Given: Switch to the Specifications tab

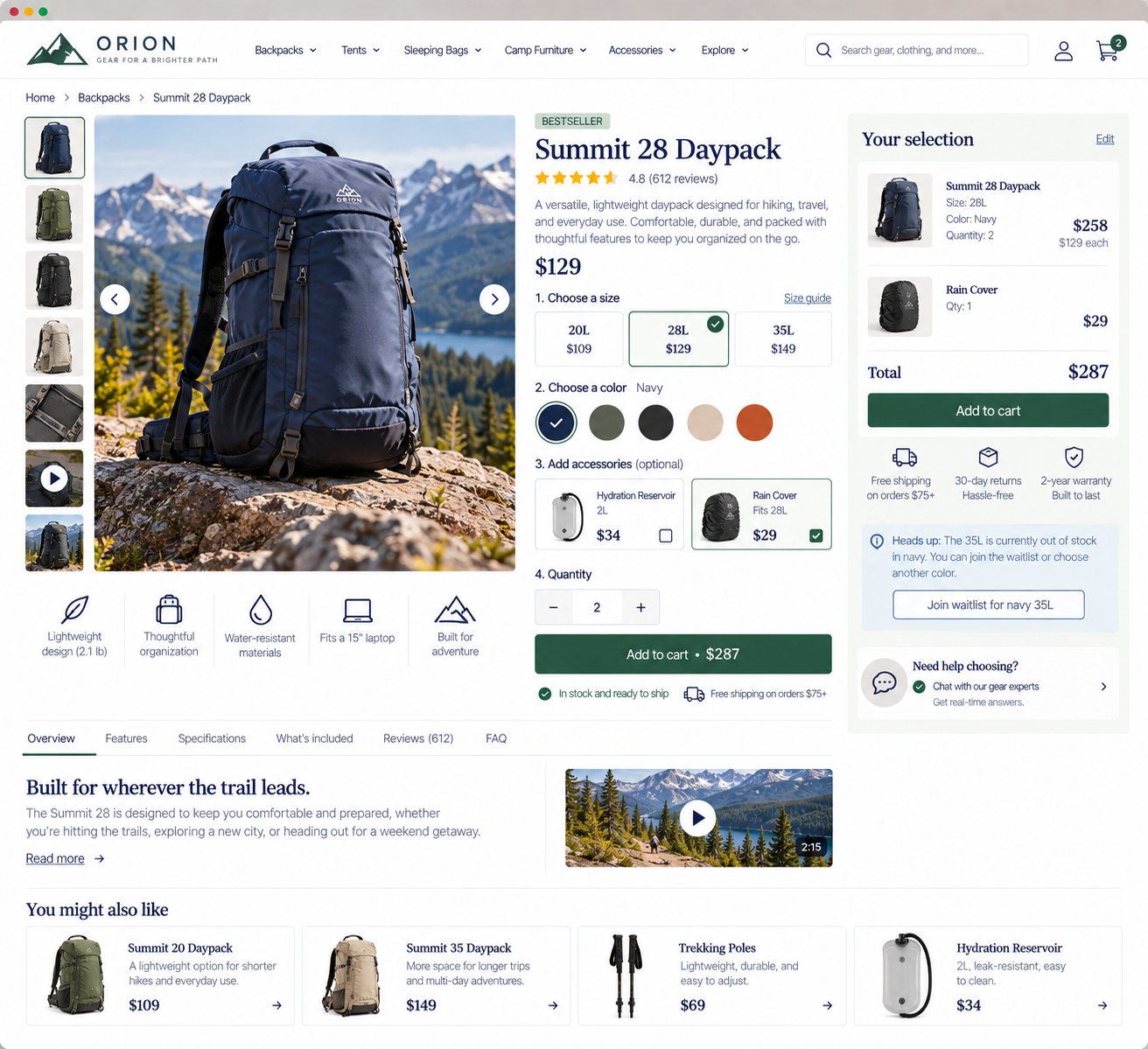Looking at the screenshot, I should click(212, 738).
